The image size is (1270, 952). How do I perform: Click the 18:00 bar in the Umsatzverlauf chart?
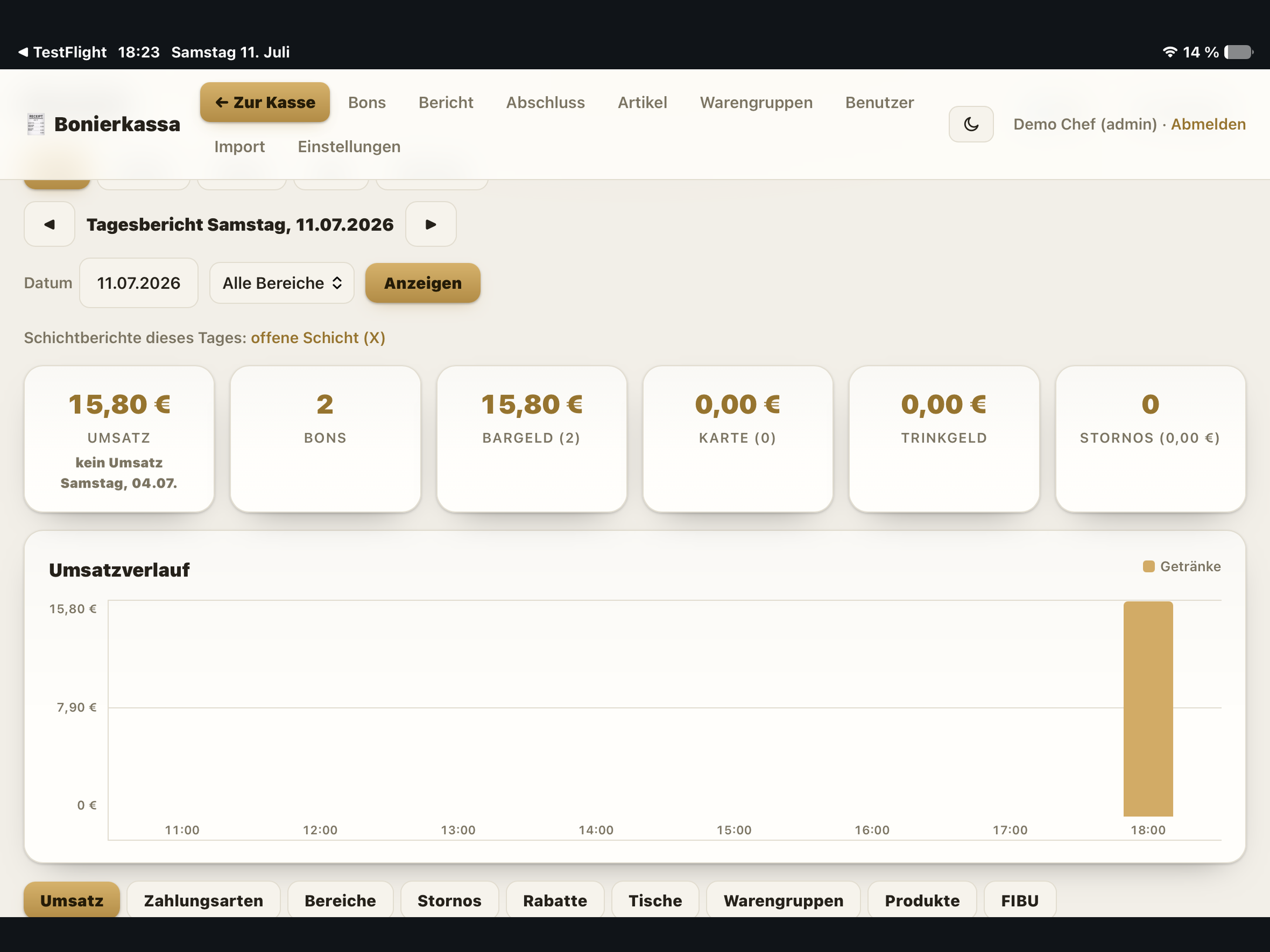(1148, 709)
